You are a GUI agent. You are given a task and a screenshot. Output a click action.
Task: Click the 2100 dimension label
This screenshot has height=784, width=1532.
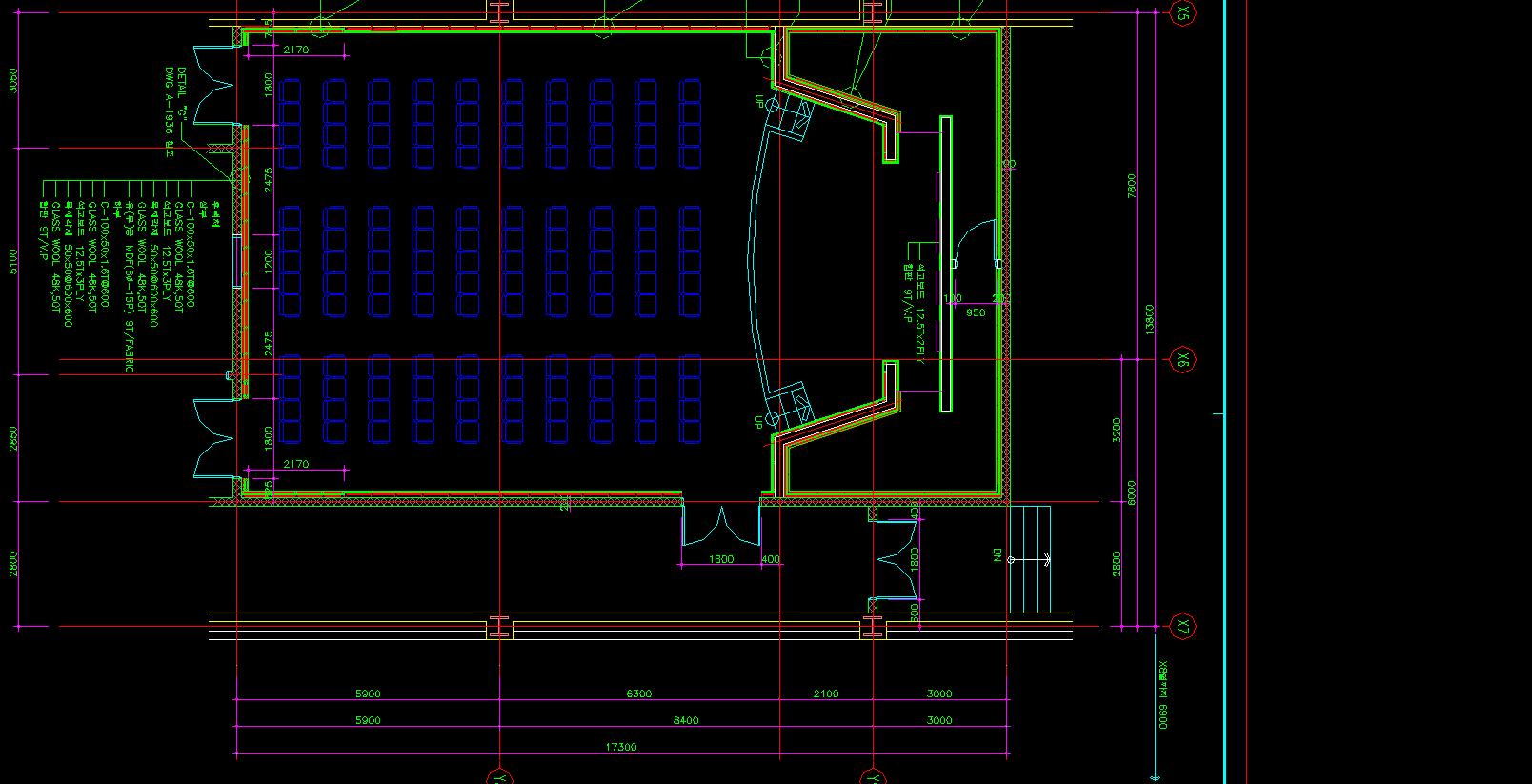tap(826, 694)
